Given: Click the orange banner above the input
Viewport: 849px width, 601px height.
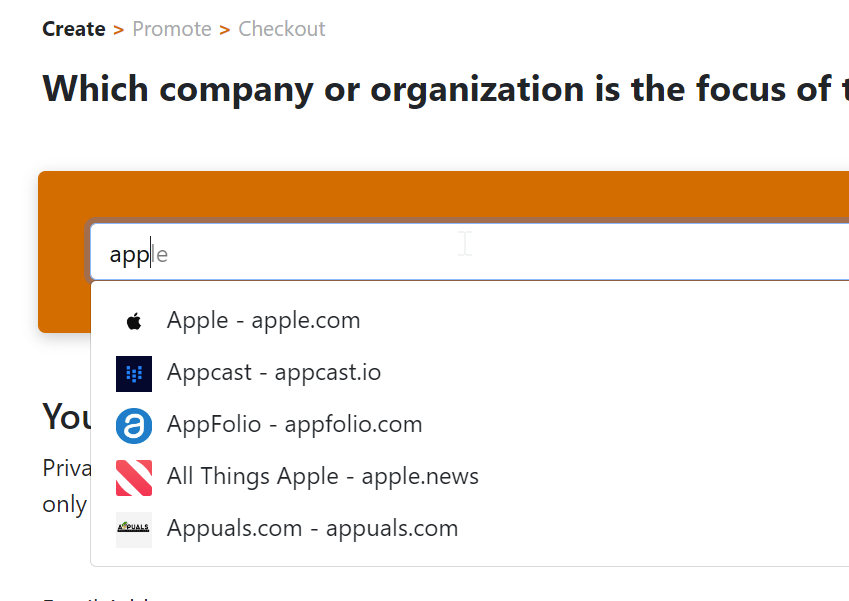Looking at the screenshot, I should point(443,195).
